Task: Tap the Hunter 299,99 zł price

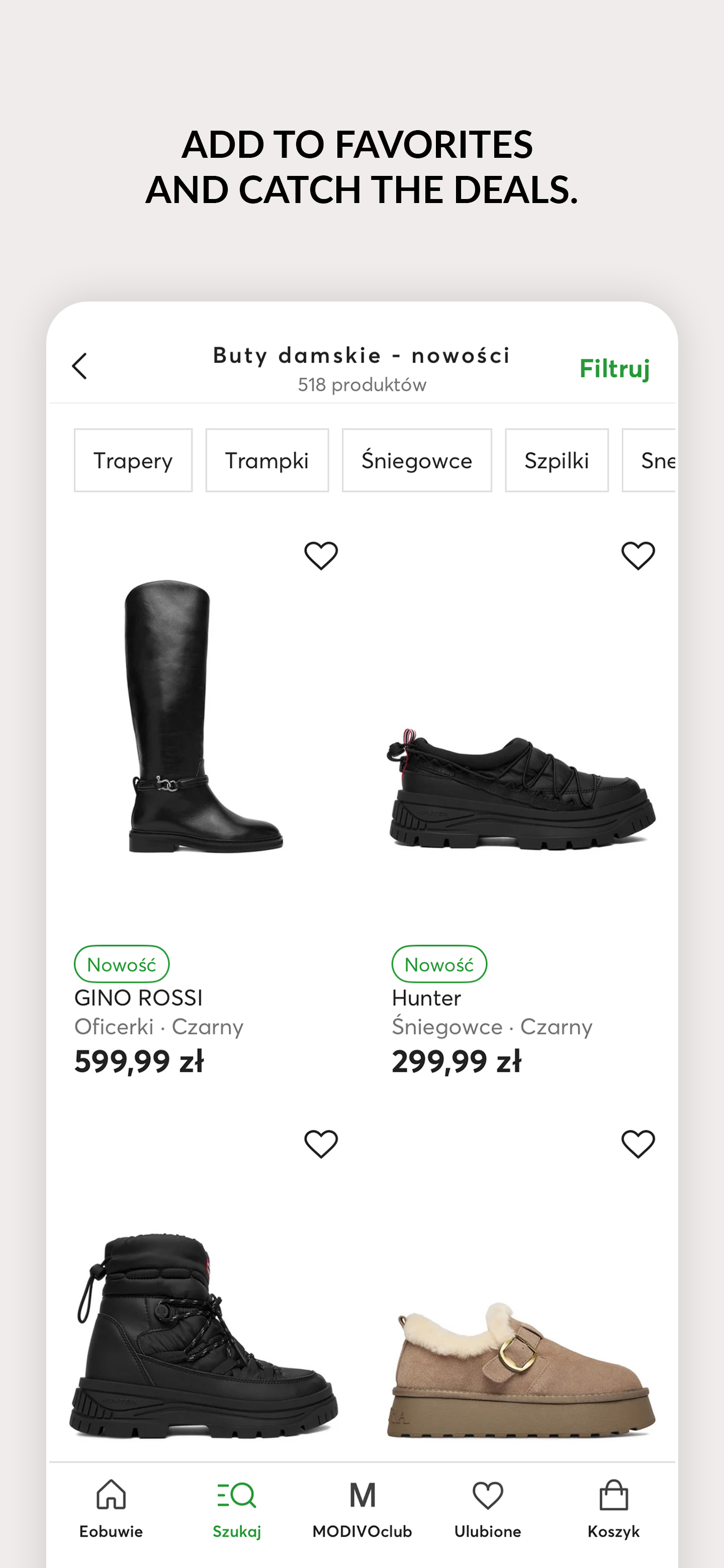Action: tap(457, 1061)
